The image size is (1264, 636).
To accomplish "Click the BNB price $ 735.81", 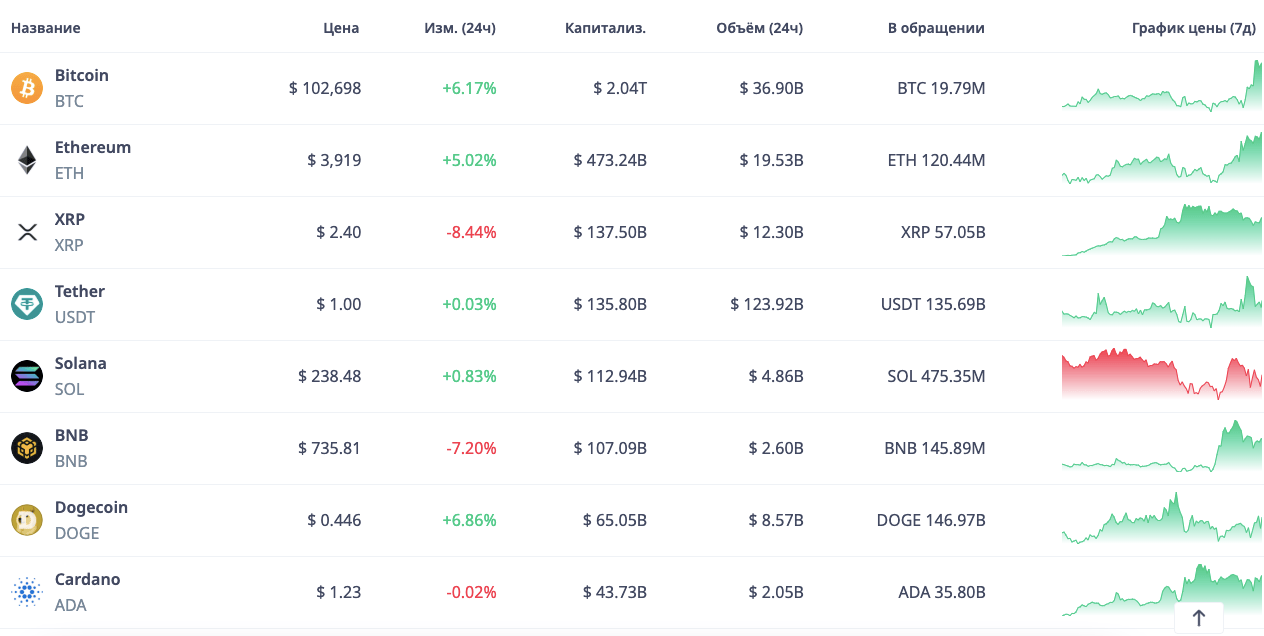I will pos(330,448).
